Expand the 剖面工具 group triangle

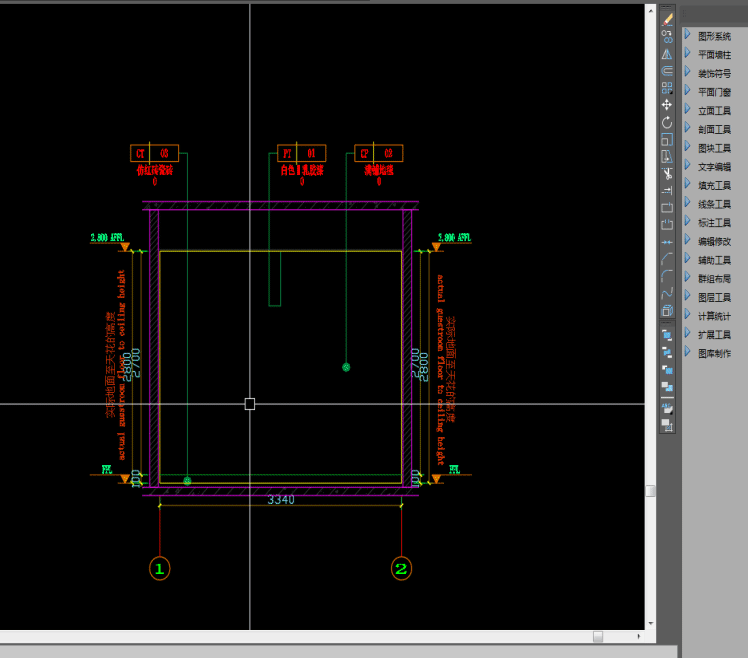click(x=687, y=127)
